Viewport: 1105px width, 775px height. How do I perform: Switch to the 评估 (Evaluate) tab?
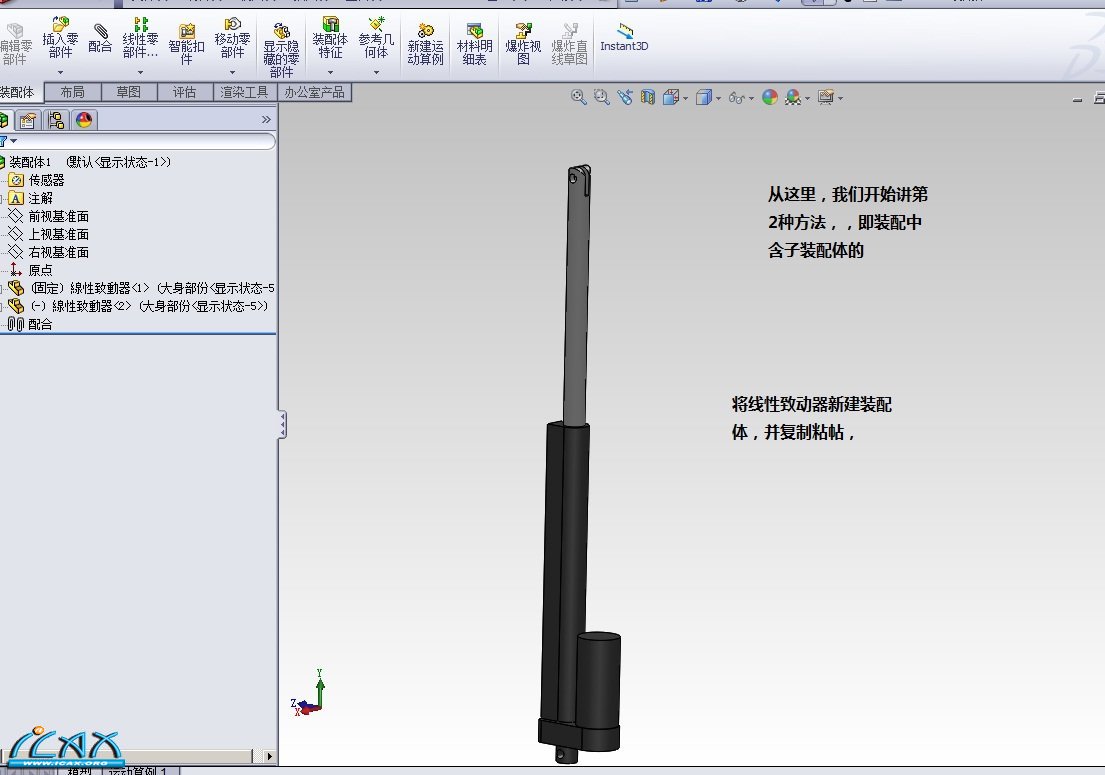coord(184,92)
